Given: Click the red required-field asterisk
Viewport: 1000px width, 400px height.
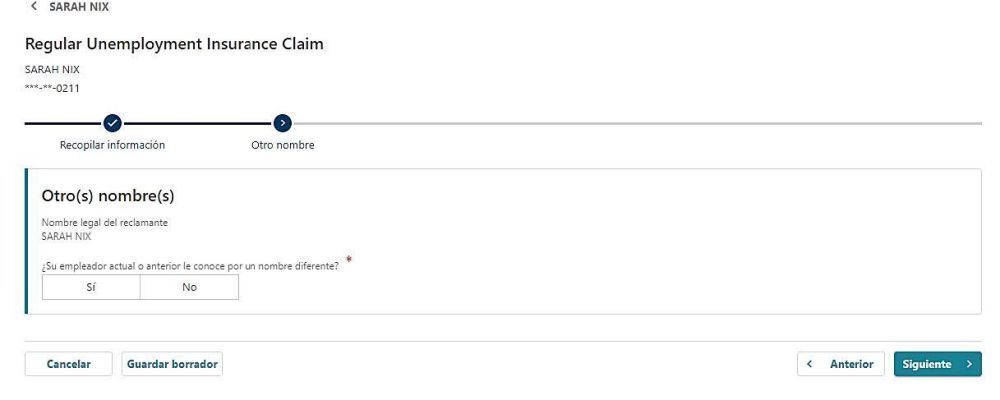Looking at the screenshot, I should (x=349, y=260).
